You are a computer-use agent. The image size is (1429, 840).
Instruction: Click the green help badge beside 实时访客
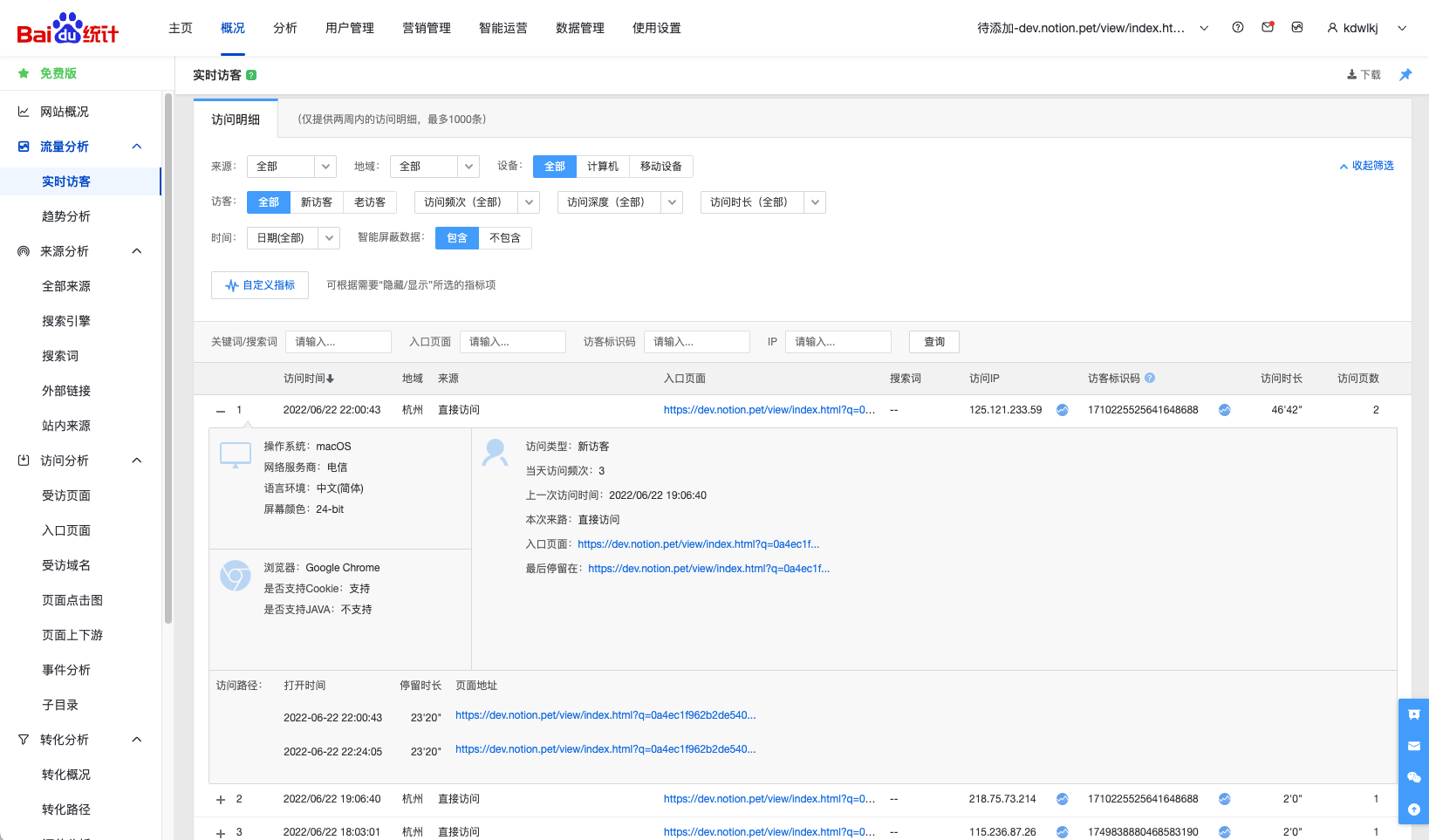[x=251, y=75]
